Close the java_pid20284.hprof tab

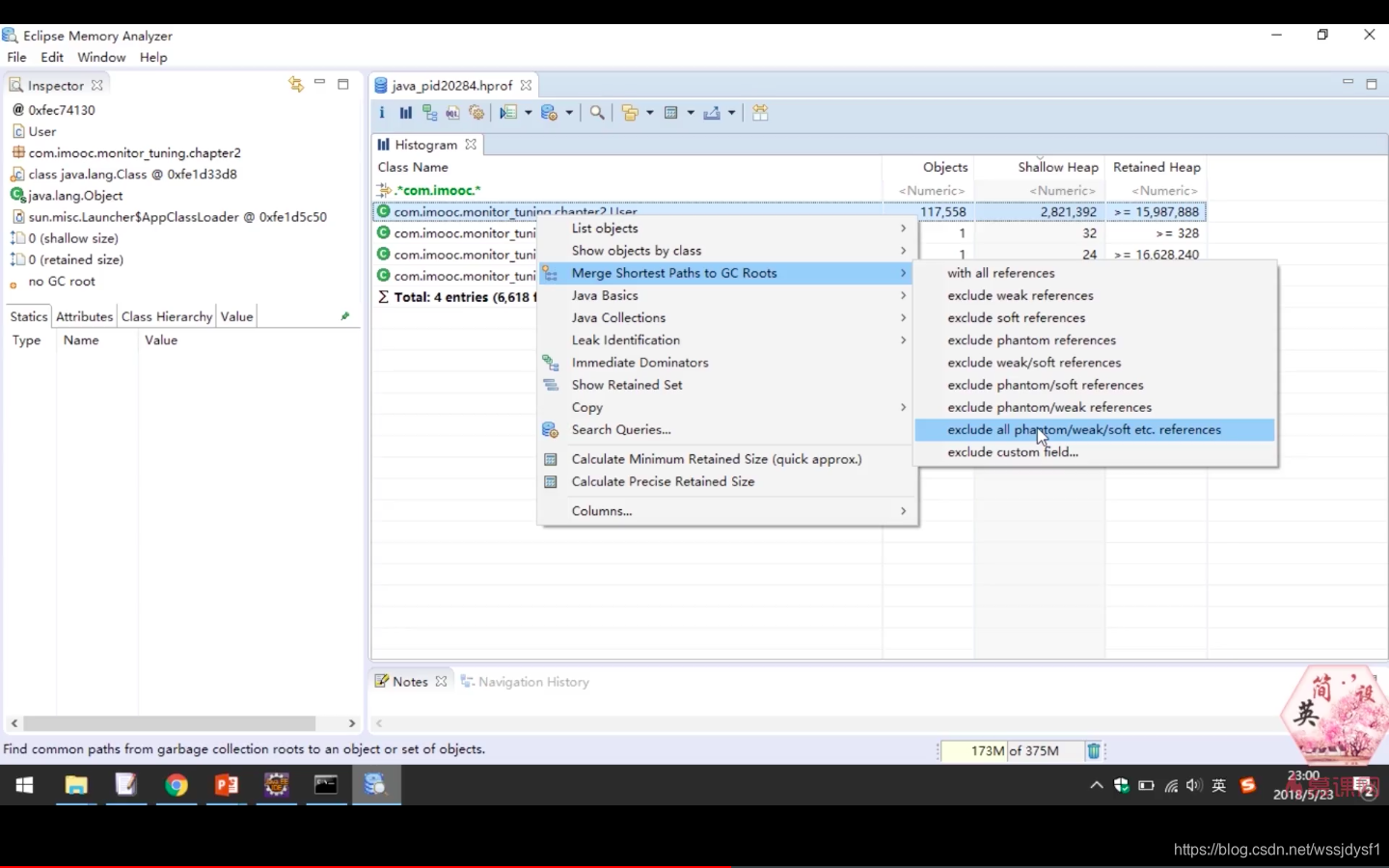(x=526, y=86)
